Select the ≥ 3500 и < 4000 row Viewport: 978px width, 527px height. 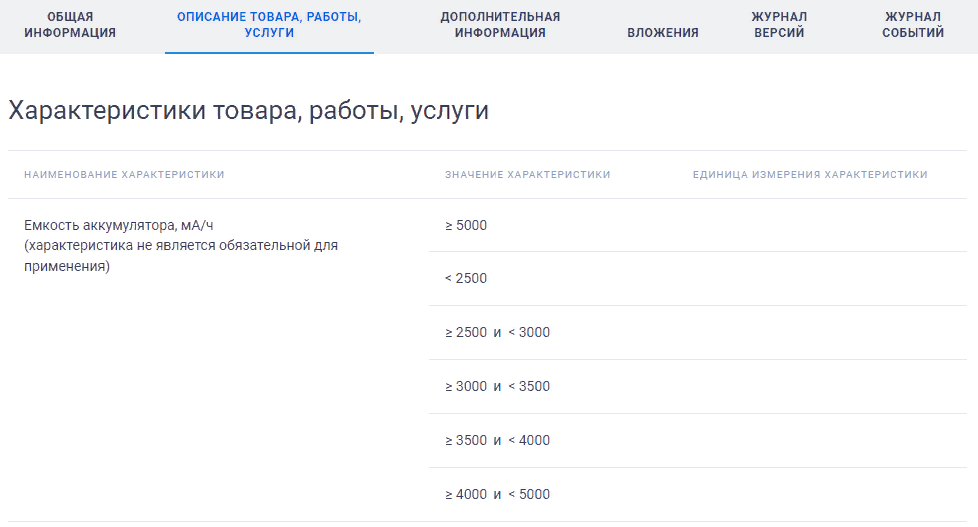(x=497, y=440)
